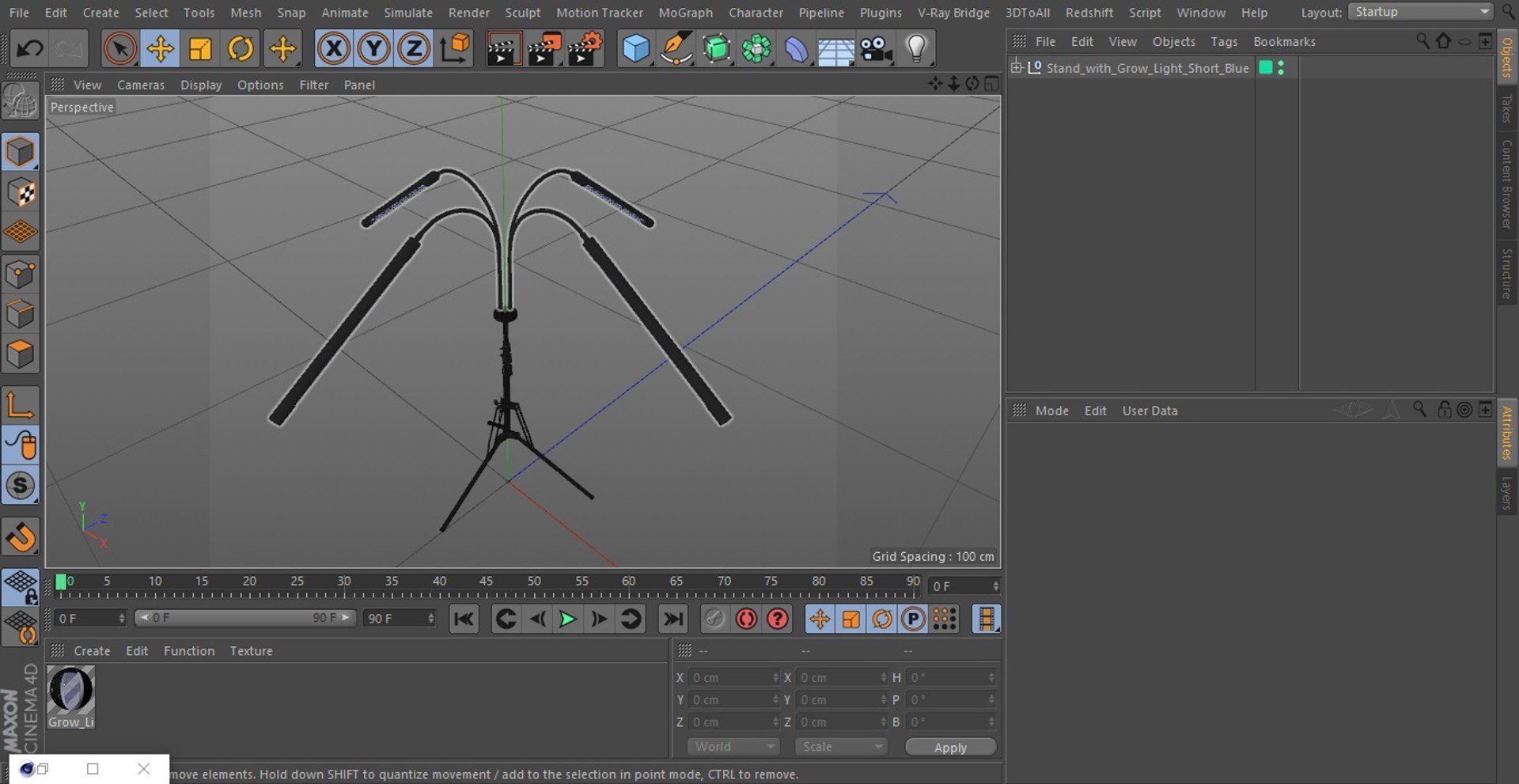The image size is (1519, 784).
Task: Open viewport Cameras menu
Action: [141, 85]
